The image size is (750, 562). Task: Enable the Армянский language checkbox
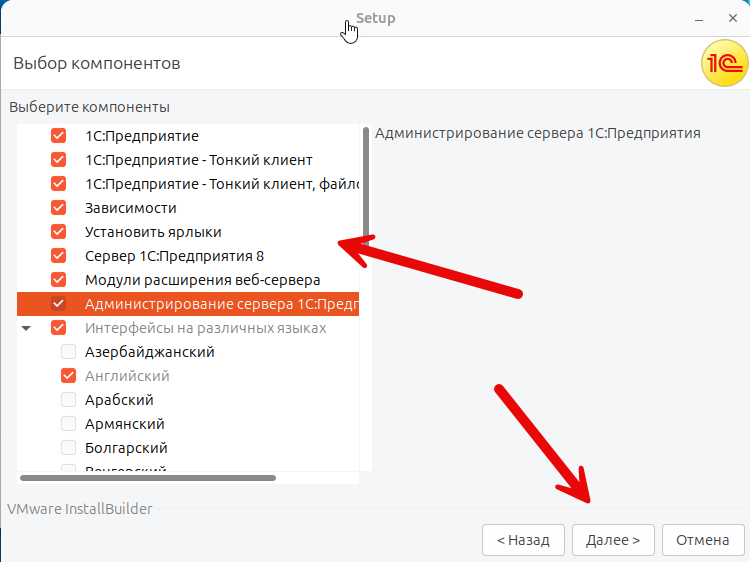[69, 424]
